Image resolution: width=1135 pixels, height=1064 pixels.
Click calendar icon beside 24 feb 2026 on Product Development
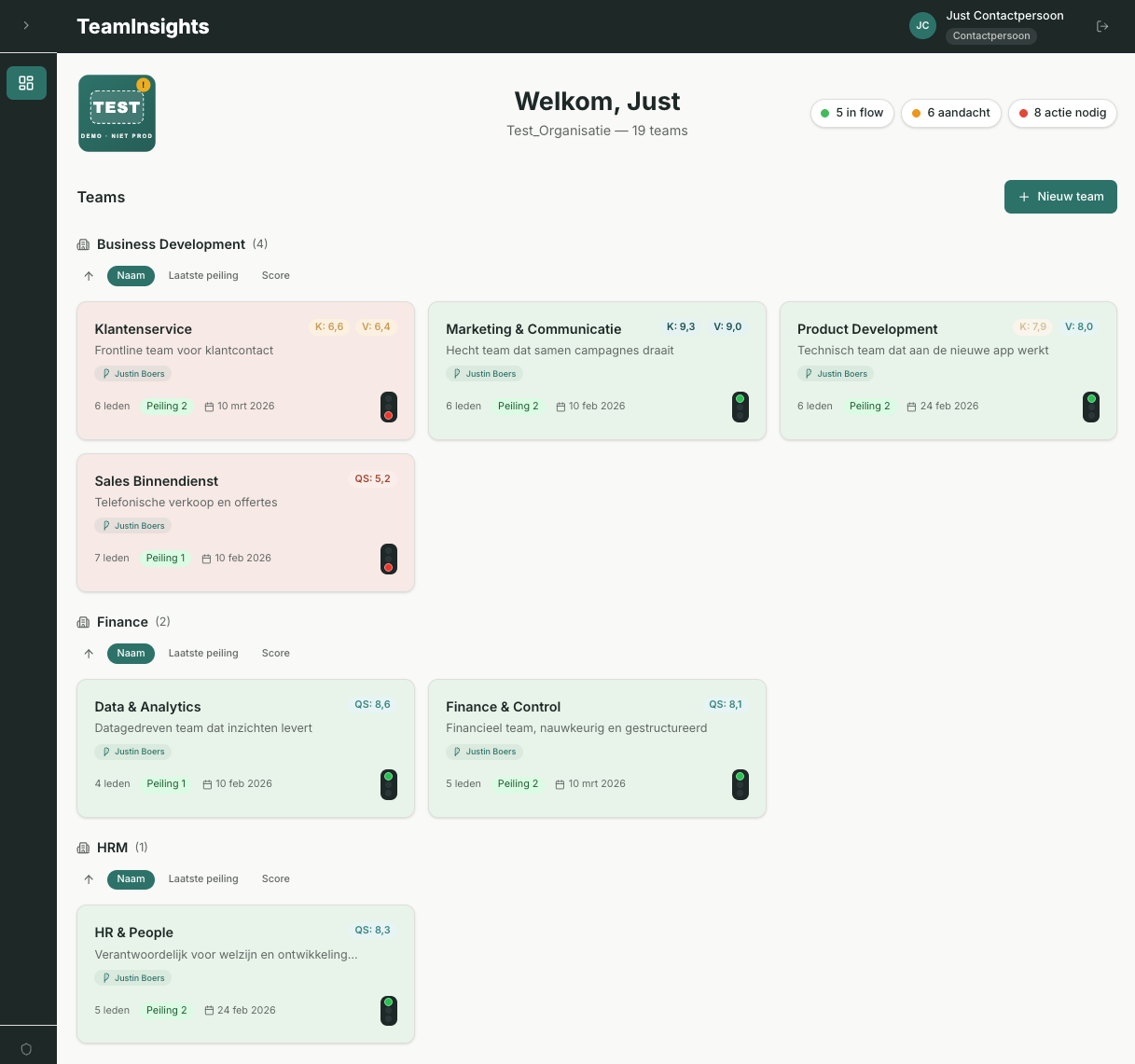coord(911,407)
